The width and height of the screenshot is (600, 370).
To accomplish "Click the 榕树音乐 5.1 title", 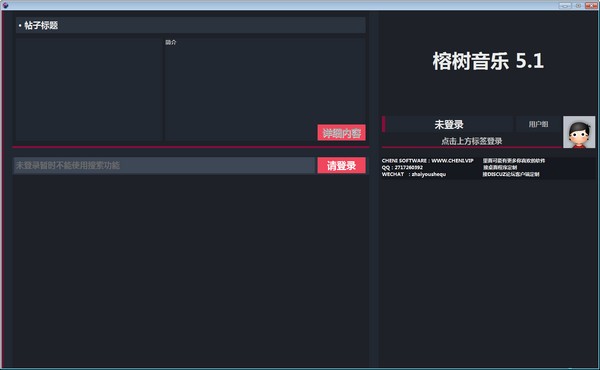I will 488,61.
